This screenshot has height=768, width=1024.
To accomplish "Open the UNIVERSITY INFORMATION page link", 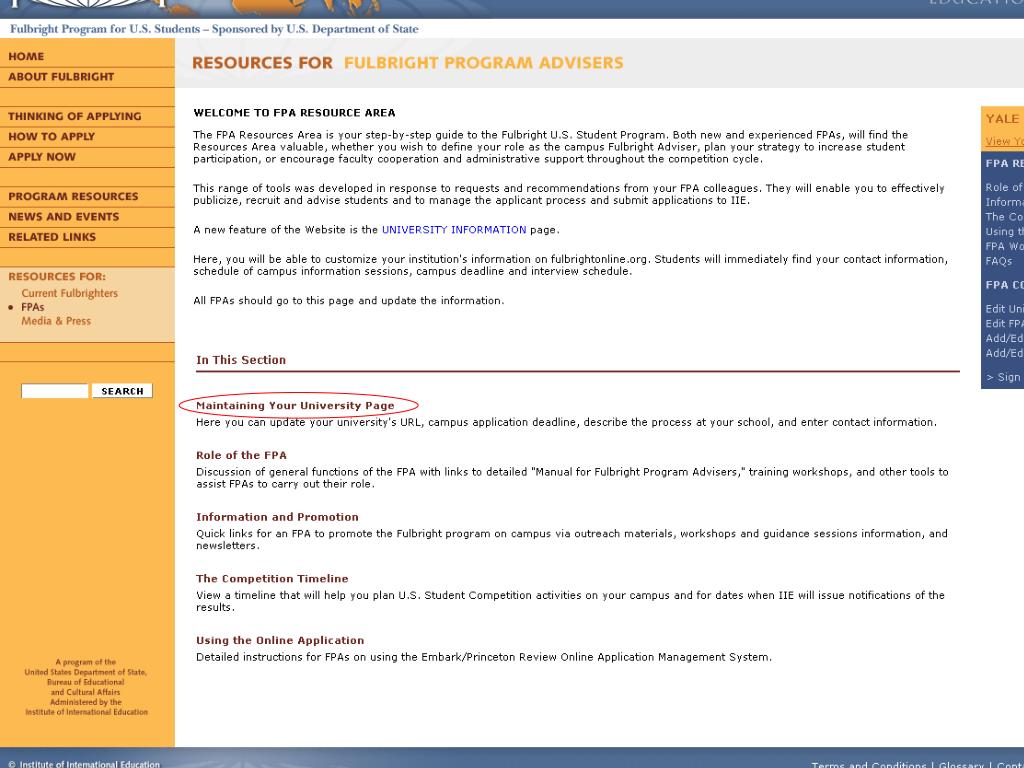I will coord(454,230).
